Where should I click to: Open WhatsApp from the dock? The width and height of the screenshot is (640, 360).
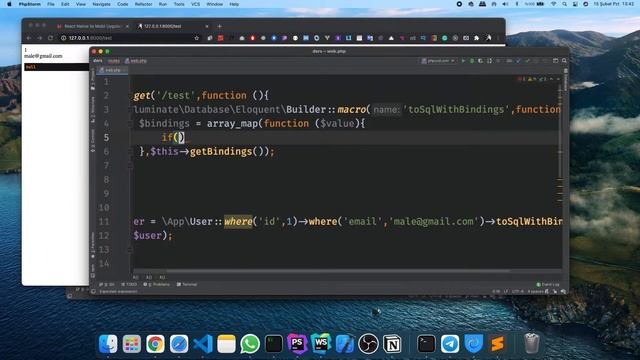(250, 344)
